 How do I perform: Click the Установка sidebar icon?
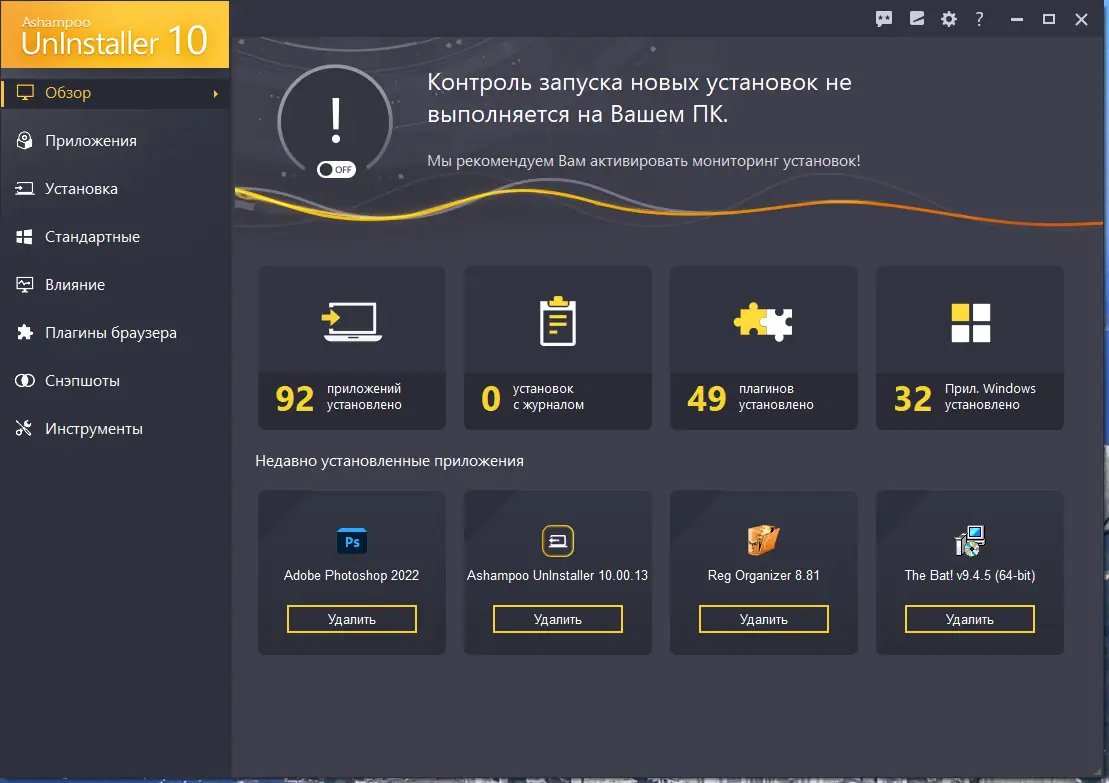click(x=25, y=189)
